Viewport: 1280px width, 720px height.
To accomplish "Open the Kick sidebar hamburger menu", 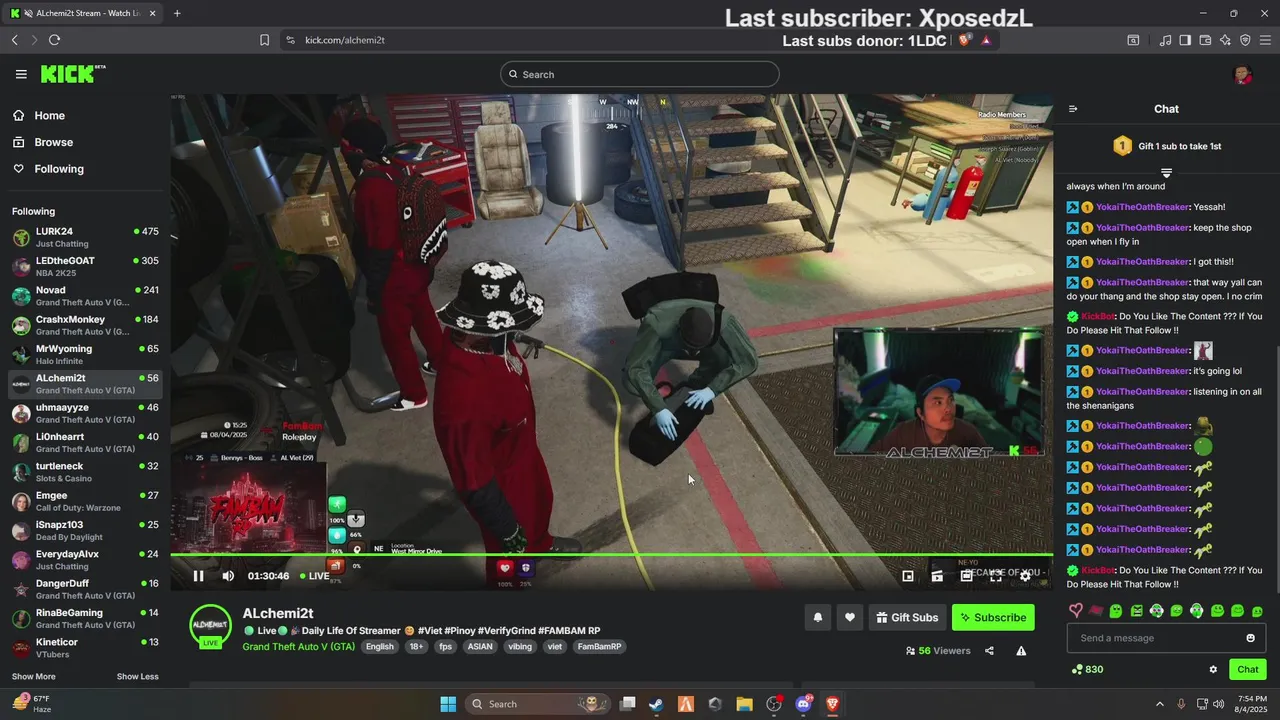I will click(21, 74).
